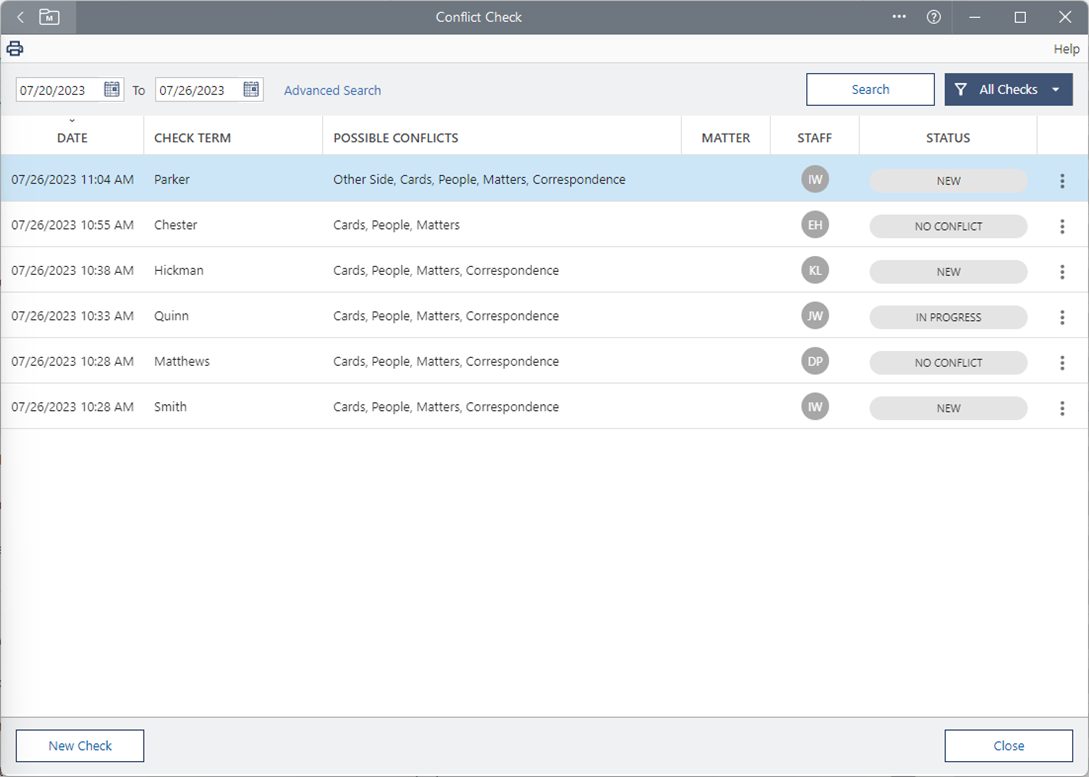Click the IW staff avatar on the Smith row

(814, 407)
